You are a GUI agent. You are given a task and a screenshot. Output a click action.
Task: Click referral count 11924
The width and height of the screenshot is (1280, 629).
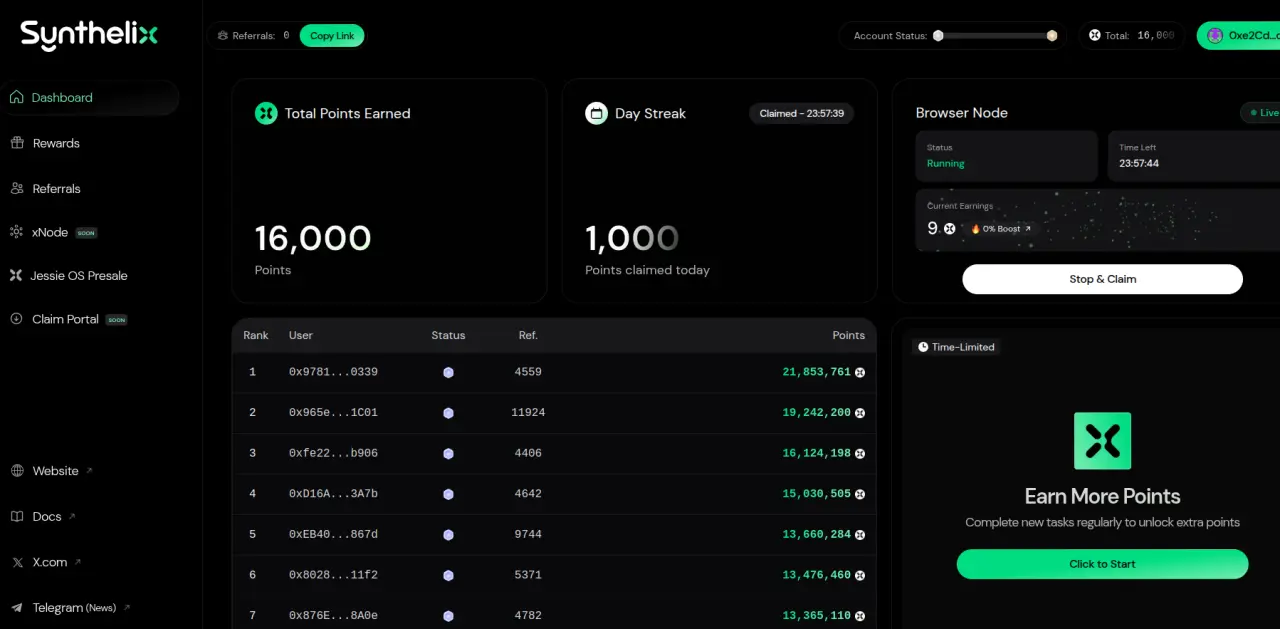point(528,412)
